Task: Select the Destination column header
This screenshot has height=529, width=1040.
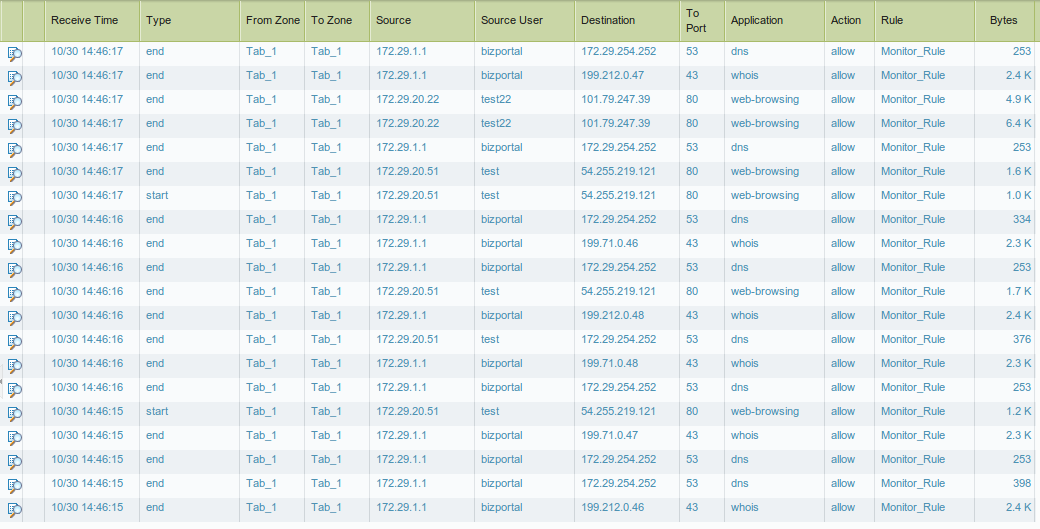Action: click(x=608, y=20)
